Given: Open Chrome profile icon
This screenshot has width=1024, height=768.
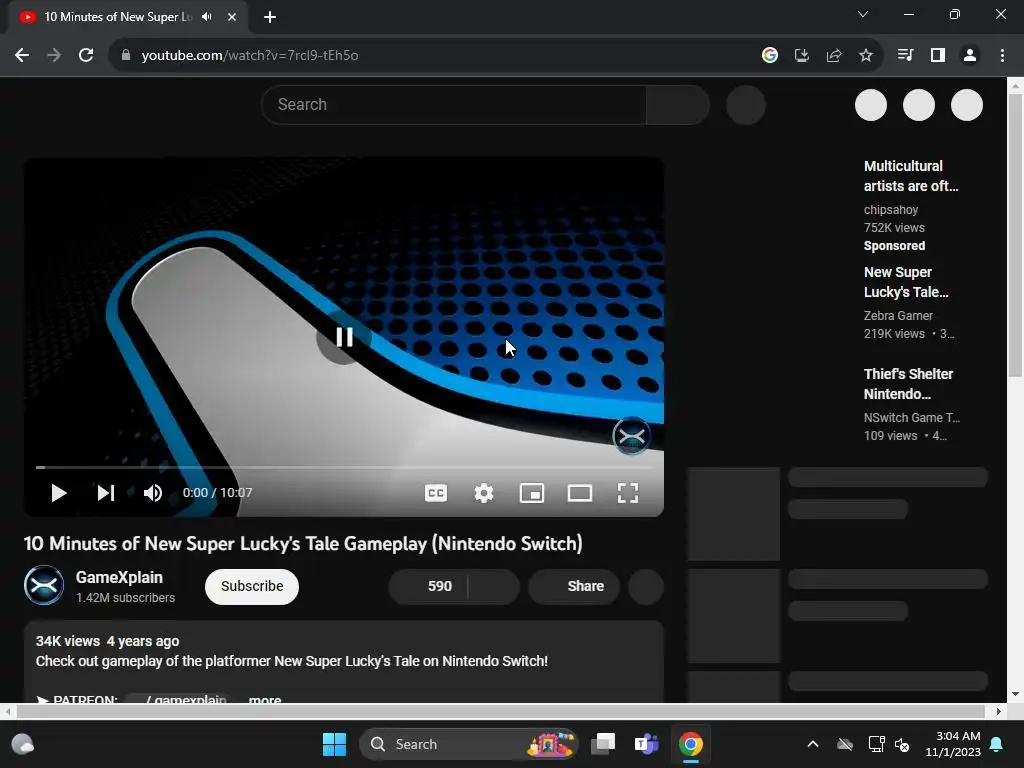Looking at the screenshot, I should click(970, 56).
